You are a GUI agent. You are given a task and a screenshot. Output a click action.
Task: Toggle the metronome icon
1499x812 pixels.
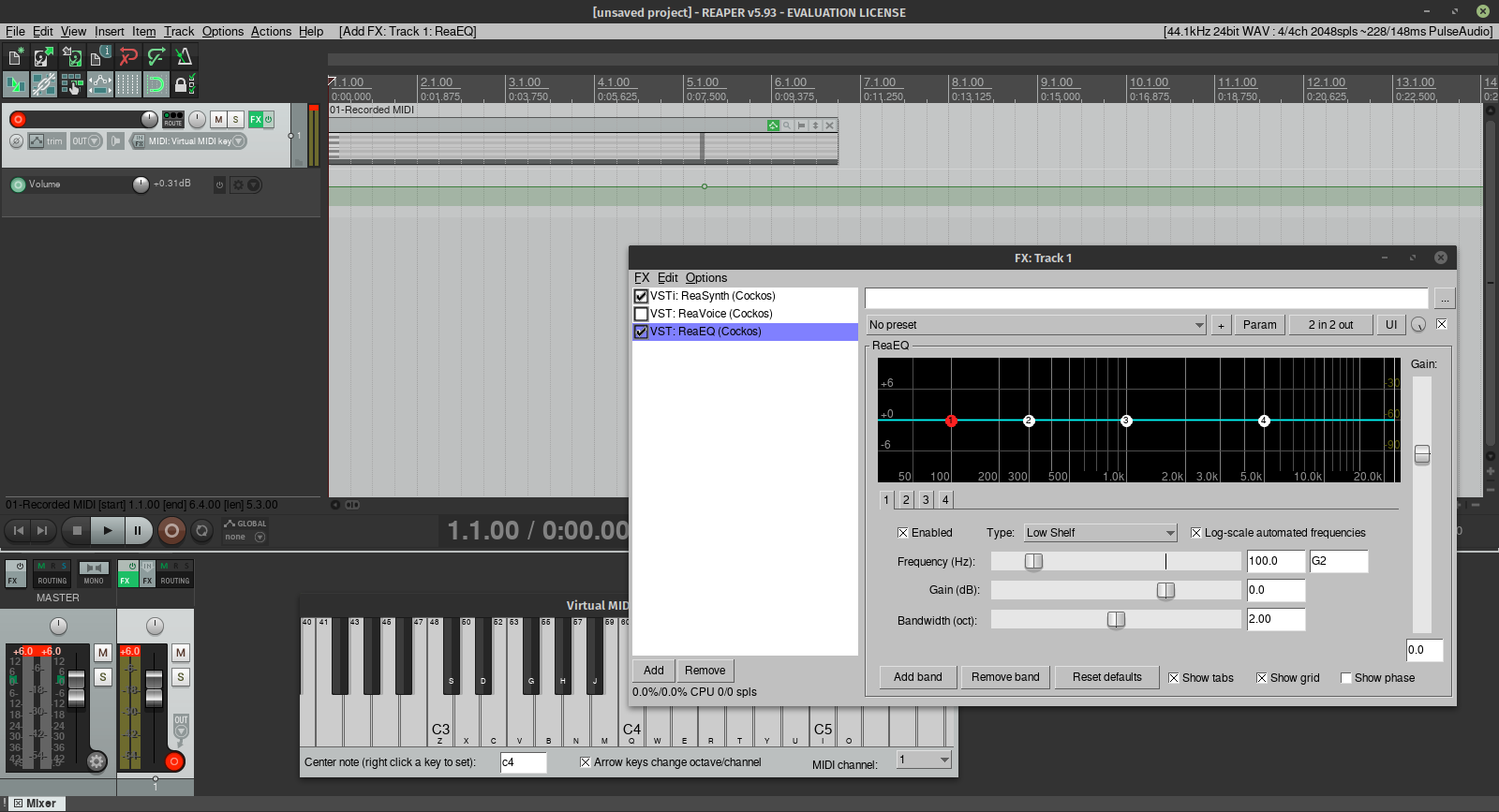[185, 57]
